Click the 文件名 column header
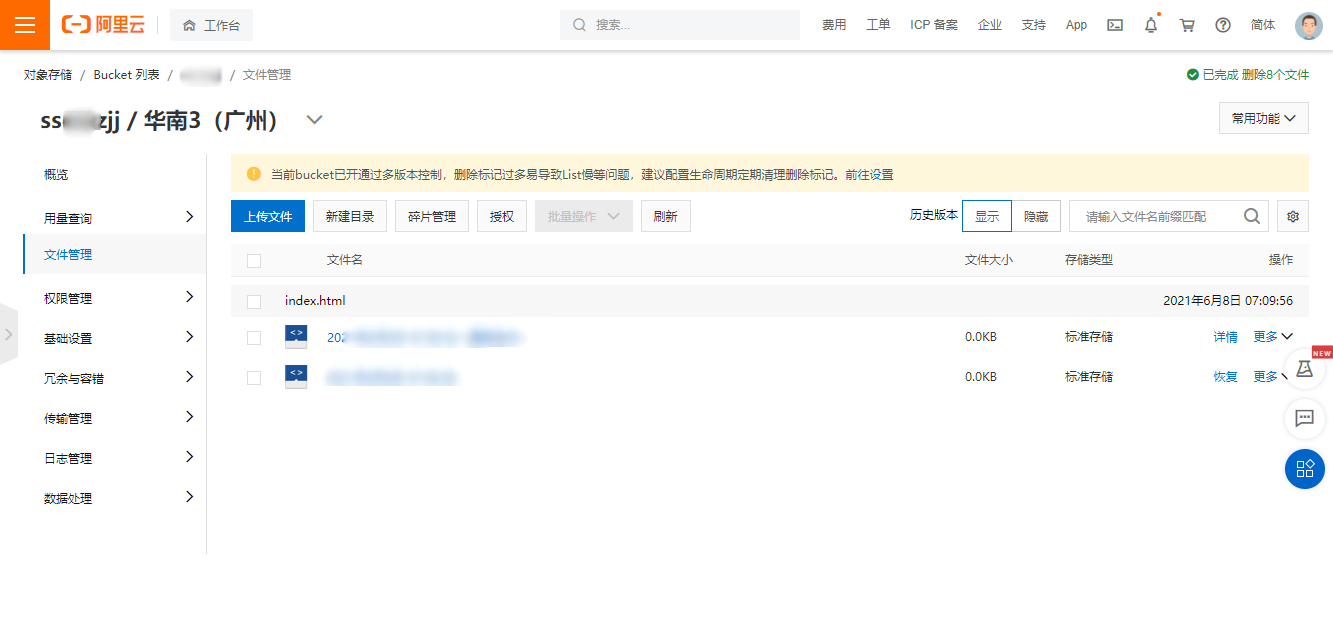The image size is (1333, 617). (345, 260)
